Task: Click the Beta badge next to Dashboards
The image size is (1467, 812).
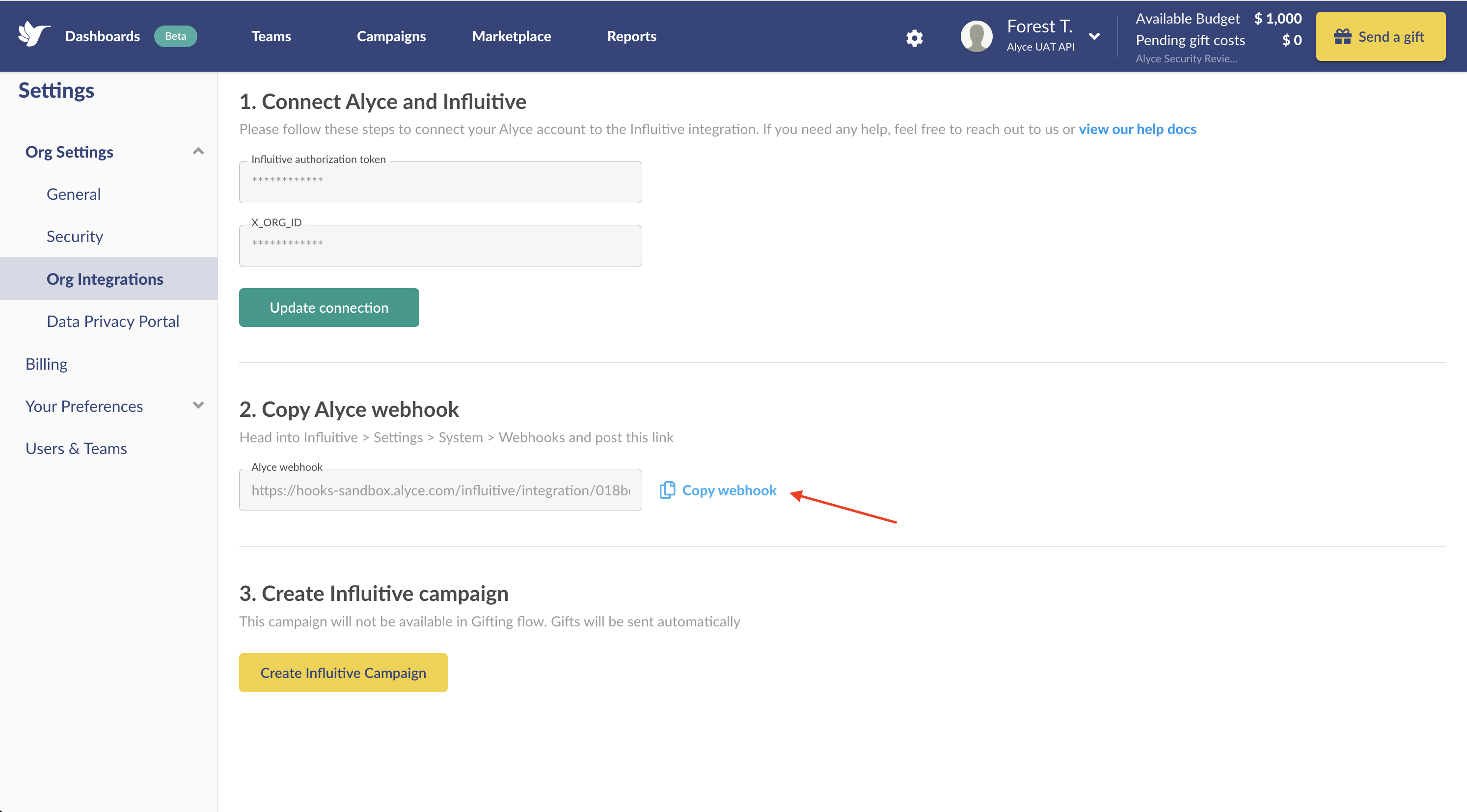Action: click(x=175, y=35)
